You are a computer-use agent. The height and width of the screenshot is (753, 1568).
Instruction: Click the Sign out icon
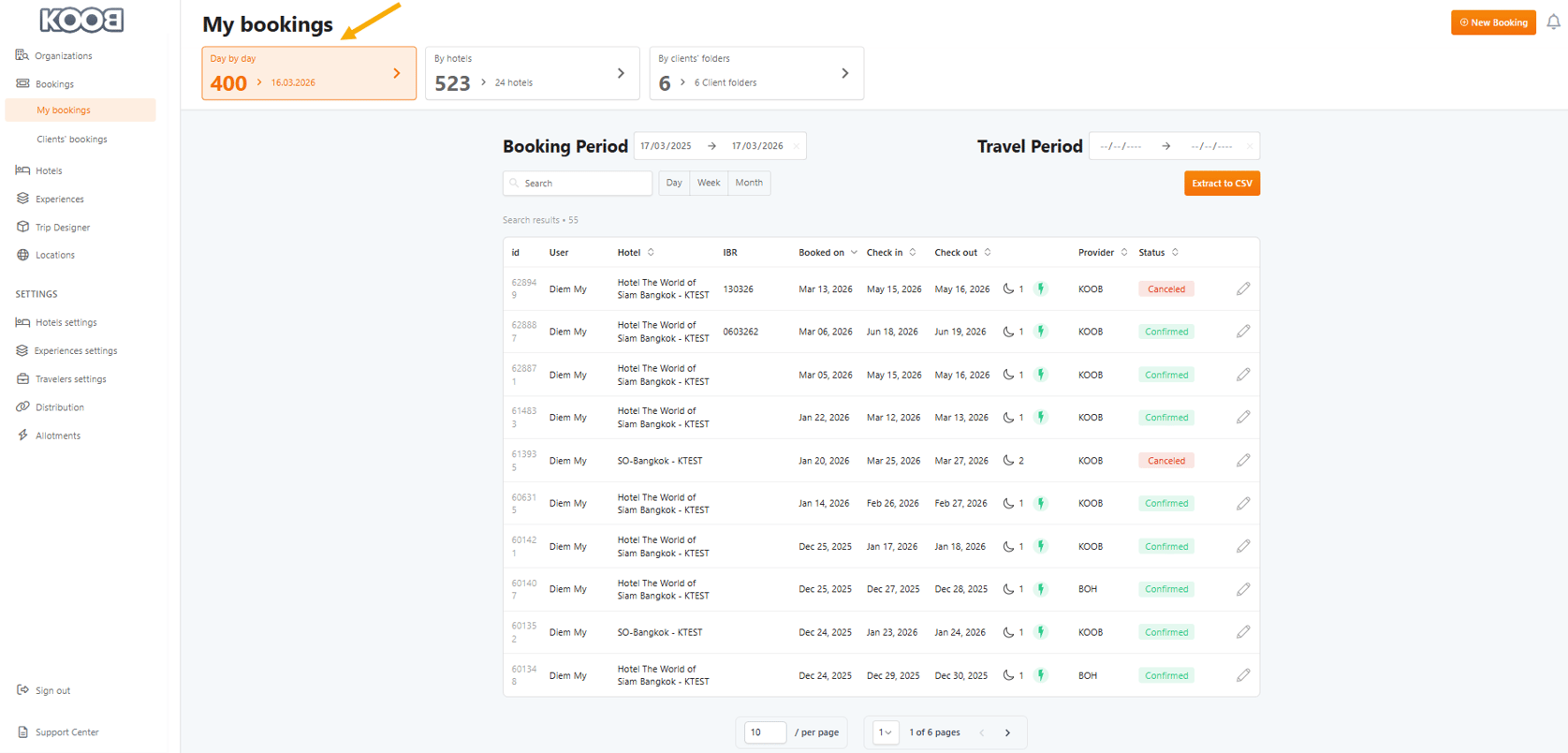coord(22,690)
